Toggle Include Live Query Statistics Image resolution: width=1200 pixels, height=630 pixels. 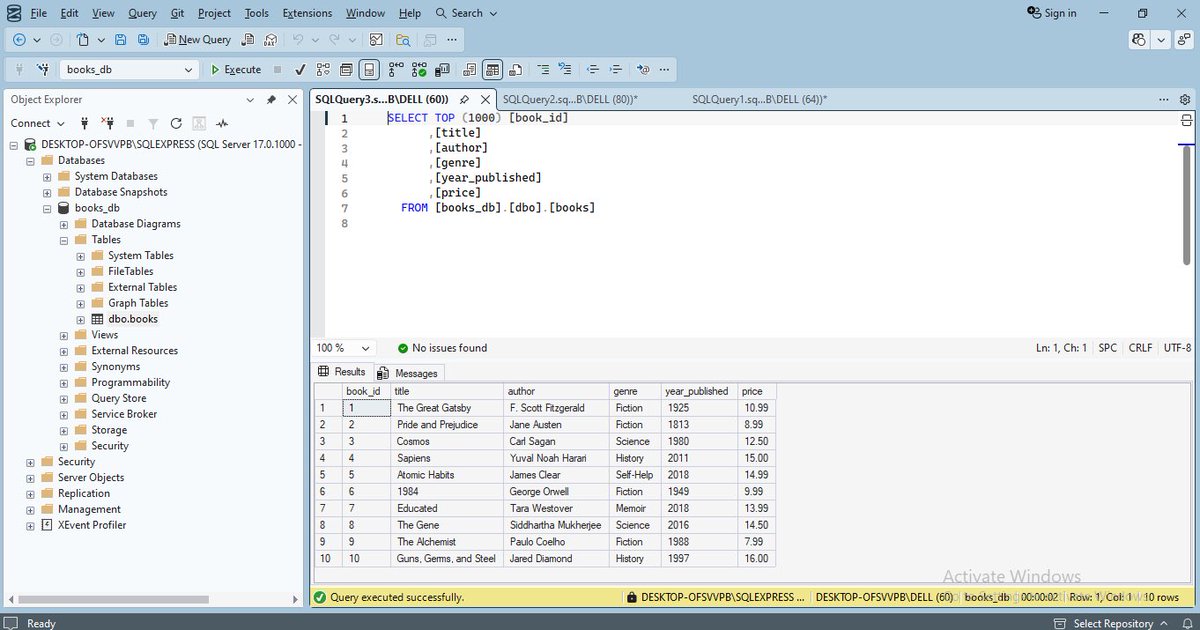419,70
